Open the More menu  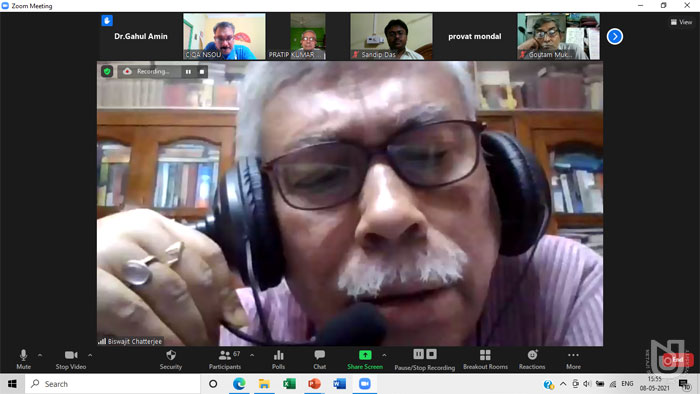(573, 360)
